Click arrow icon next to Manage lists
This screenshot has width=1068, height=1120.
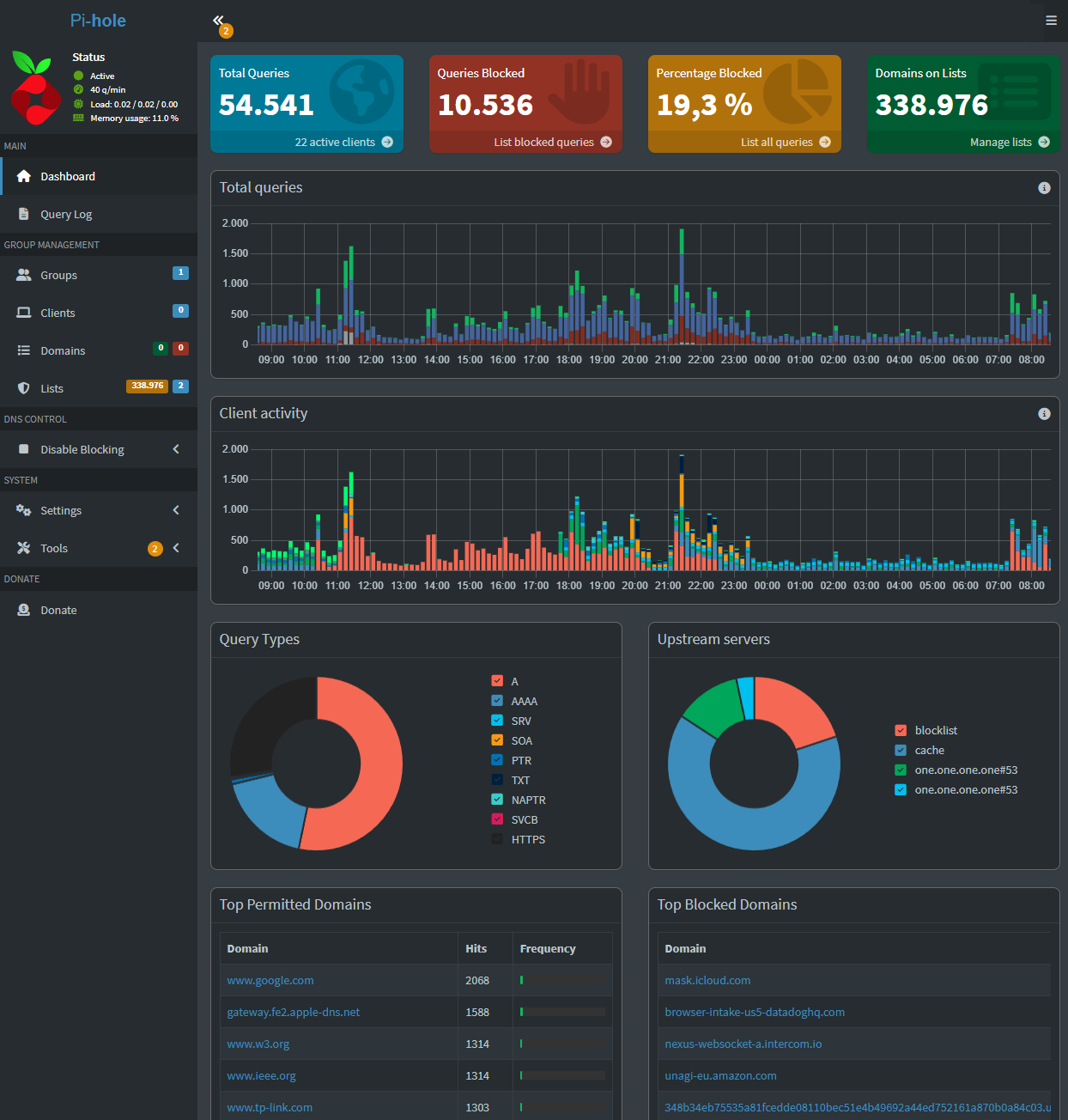click(1044, 142)
